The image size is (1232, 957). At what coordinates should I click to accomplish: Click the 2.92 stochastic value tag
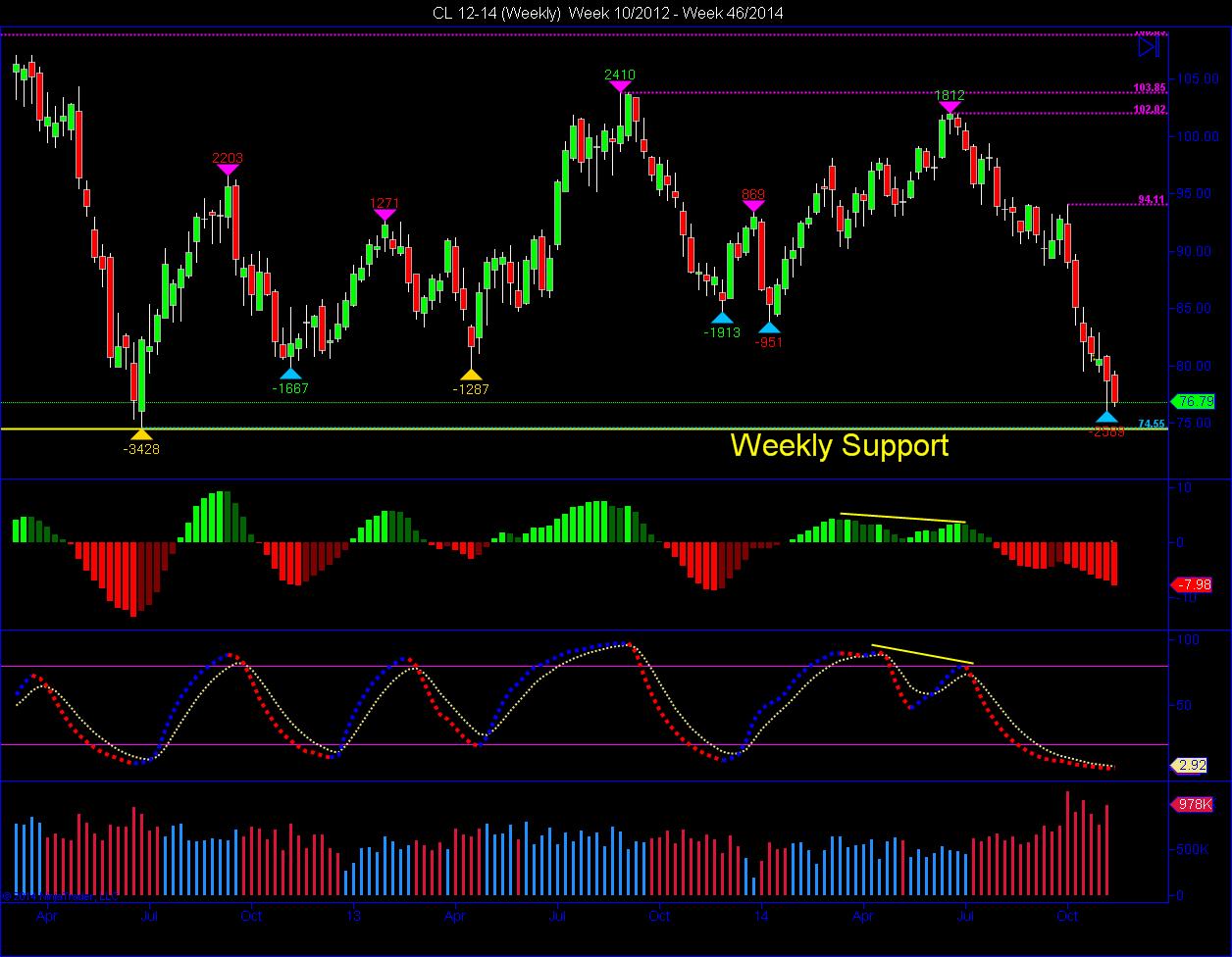1190,766
